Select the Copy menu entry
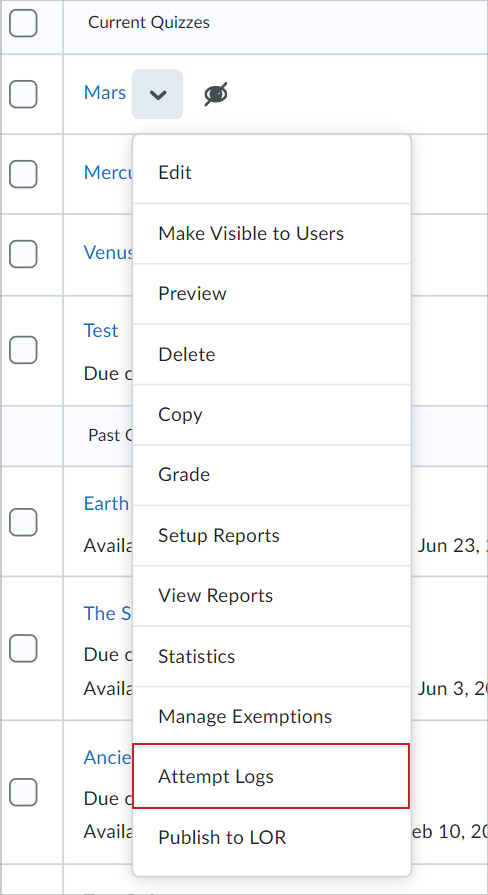 point(272,415)
